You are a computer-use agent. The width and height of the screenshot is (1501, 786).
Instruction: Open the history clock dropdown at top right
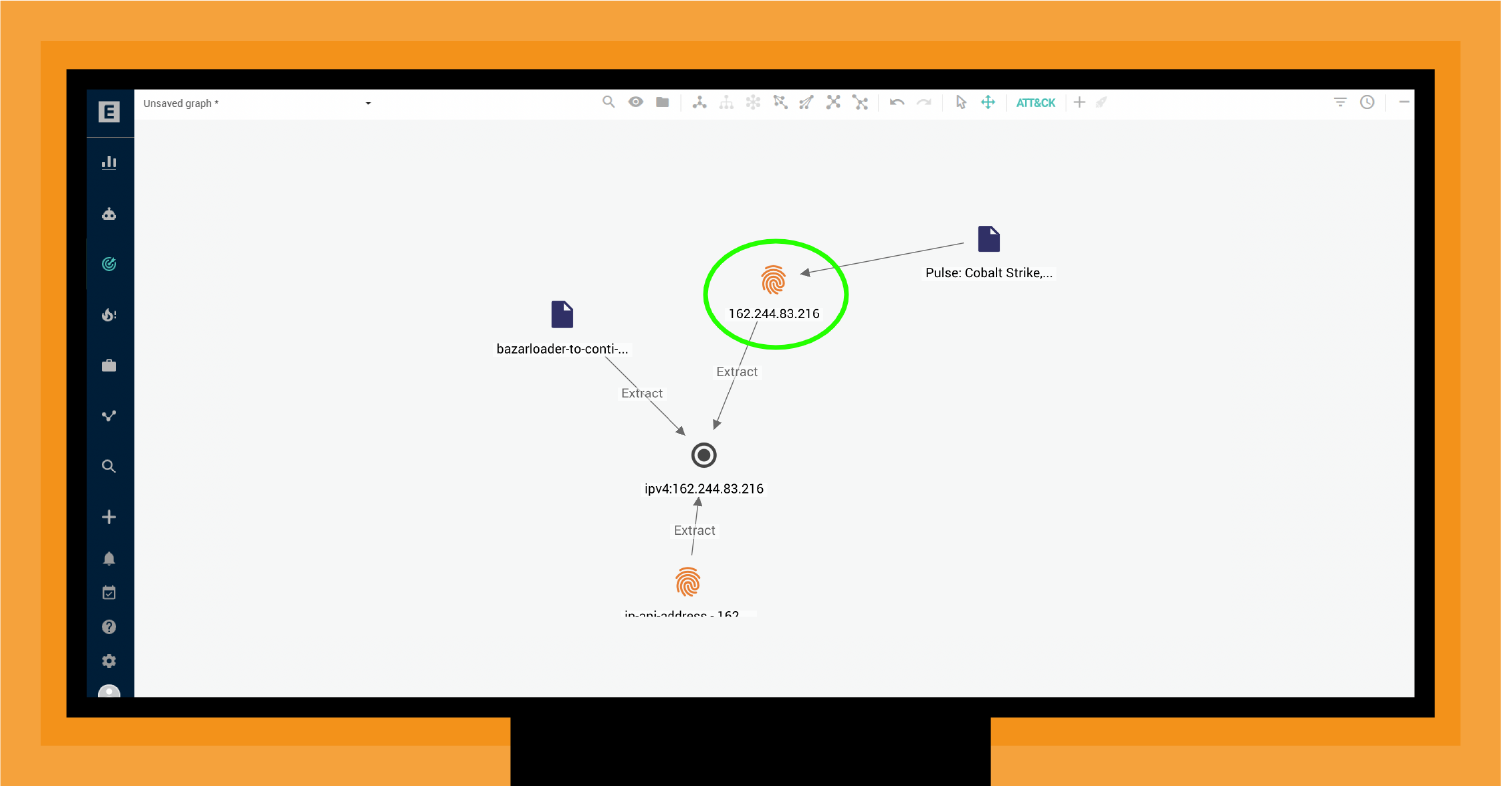pyautogui.click(x=1367, y=101)
